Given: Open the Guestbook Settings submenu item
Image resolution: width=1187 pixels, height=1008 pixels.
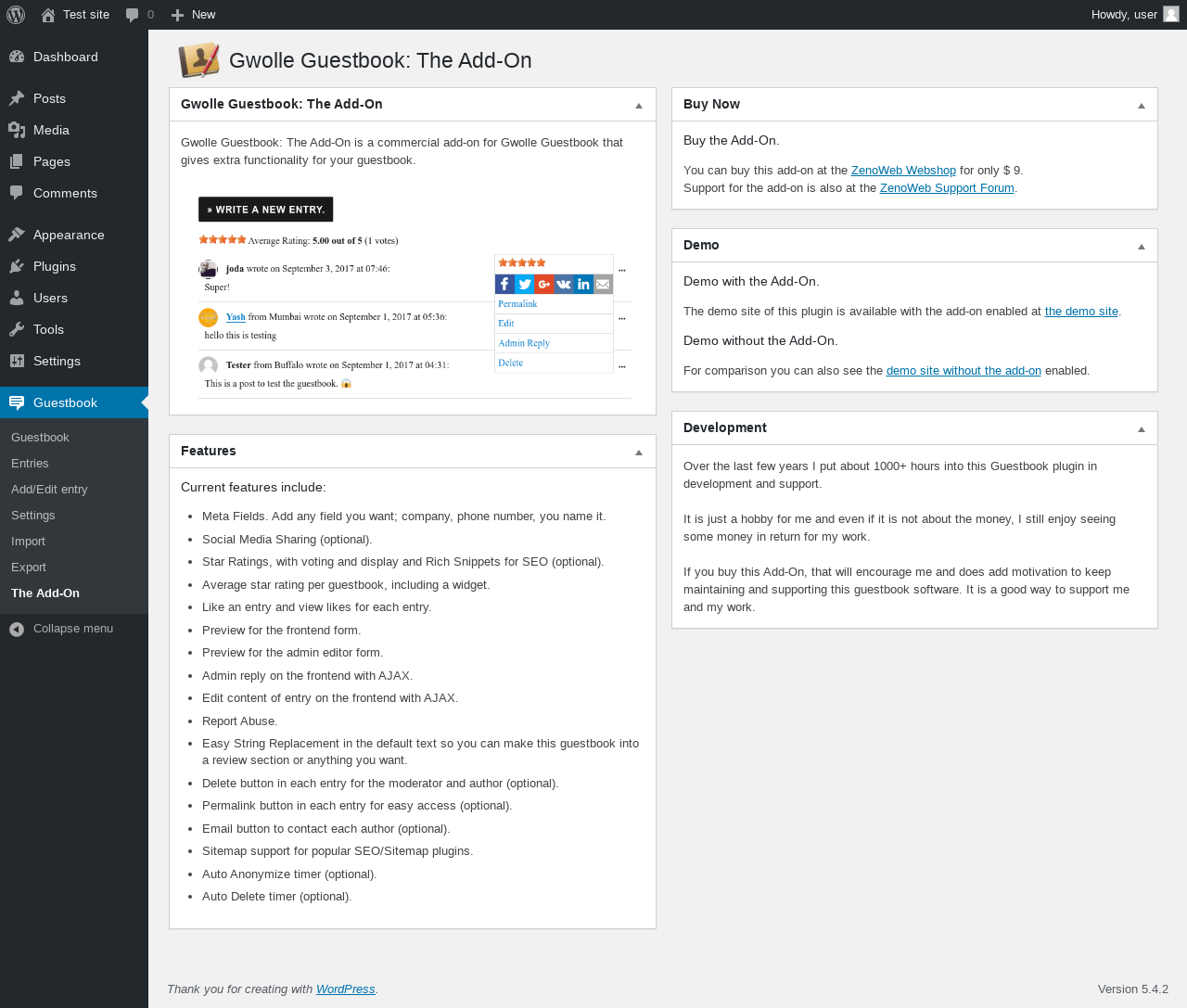Looking at the screenshot, I should (x=33, y=515).
